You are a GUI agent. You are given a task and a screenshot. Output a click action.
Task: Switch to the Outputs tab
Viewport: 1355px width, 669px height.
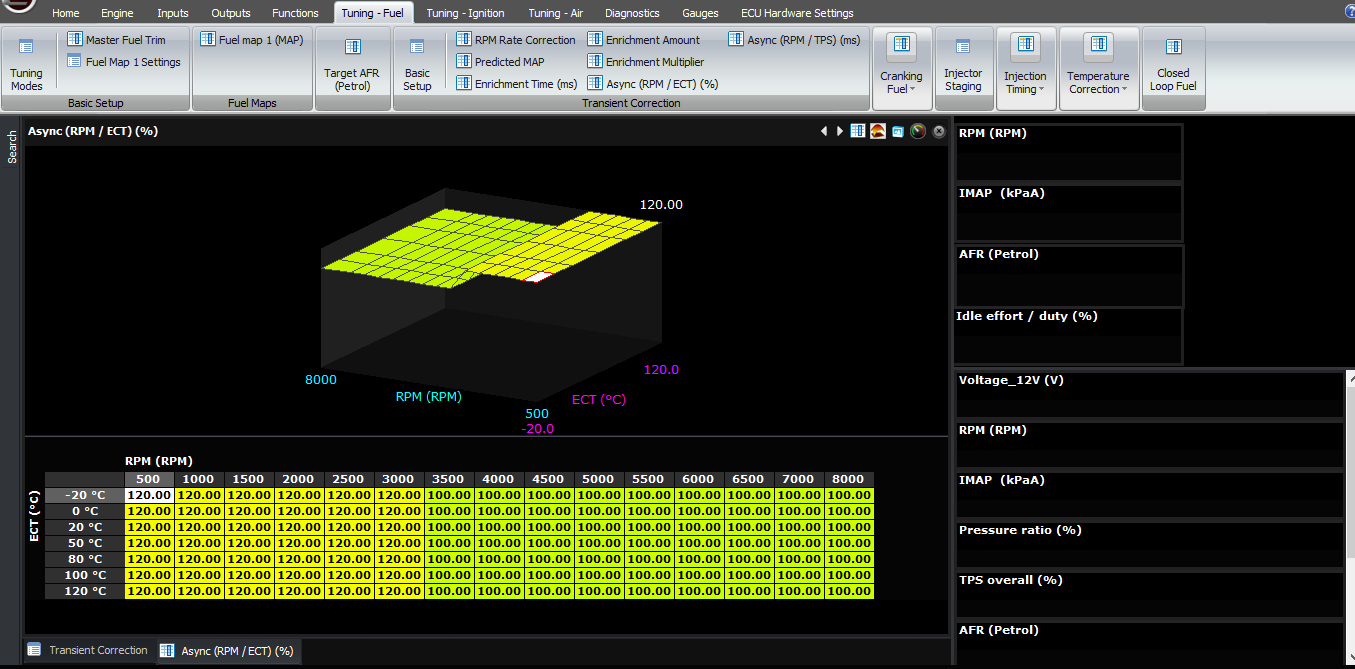[x=231, y=13]
